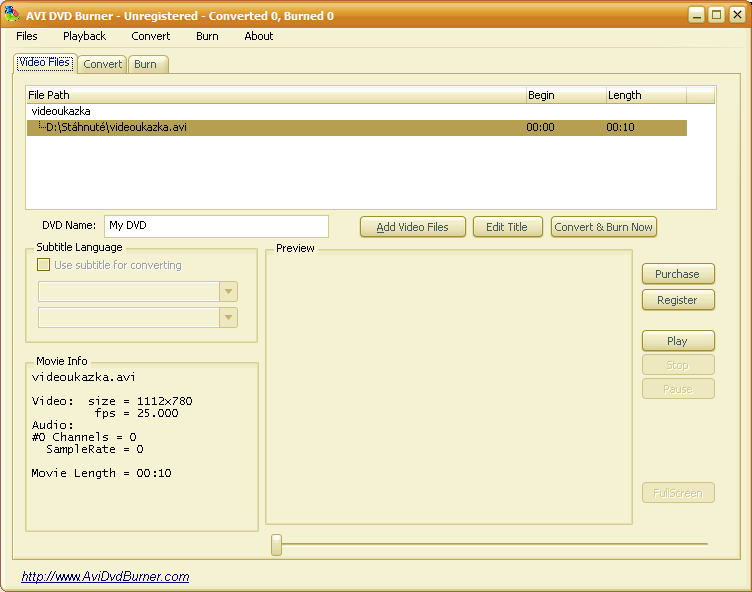Image resolution: width=752 pixels, height=592 pixels.
Task: Start Convert & Burn Now
Action: tap(603, 227)
